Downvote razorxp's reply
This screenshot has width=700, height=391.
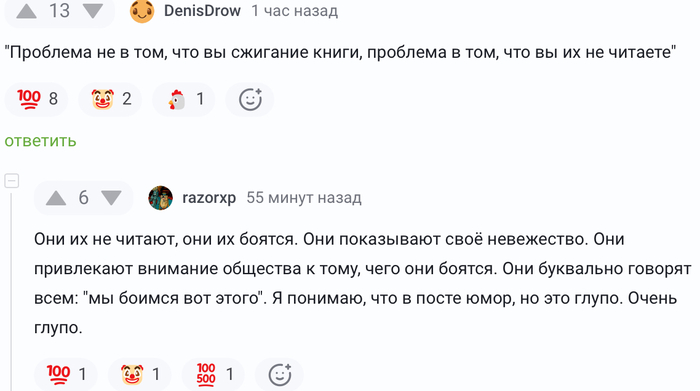[111, 198]
